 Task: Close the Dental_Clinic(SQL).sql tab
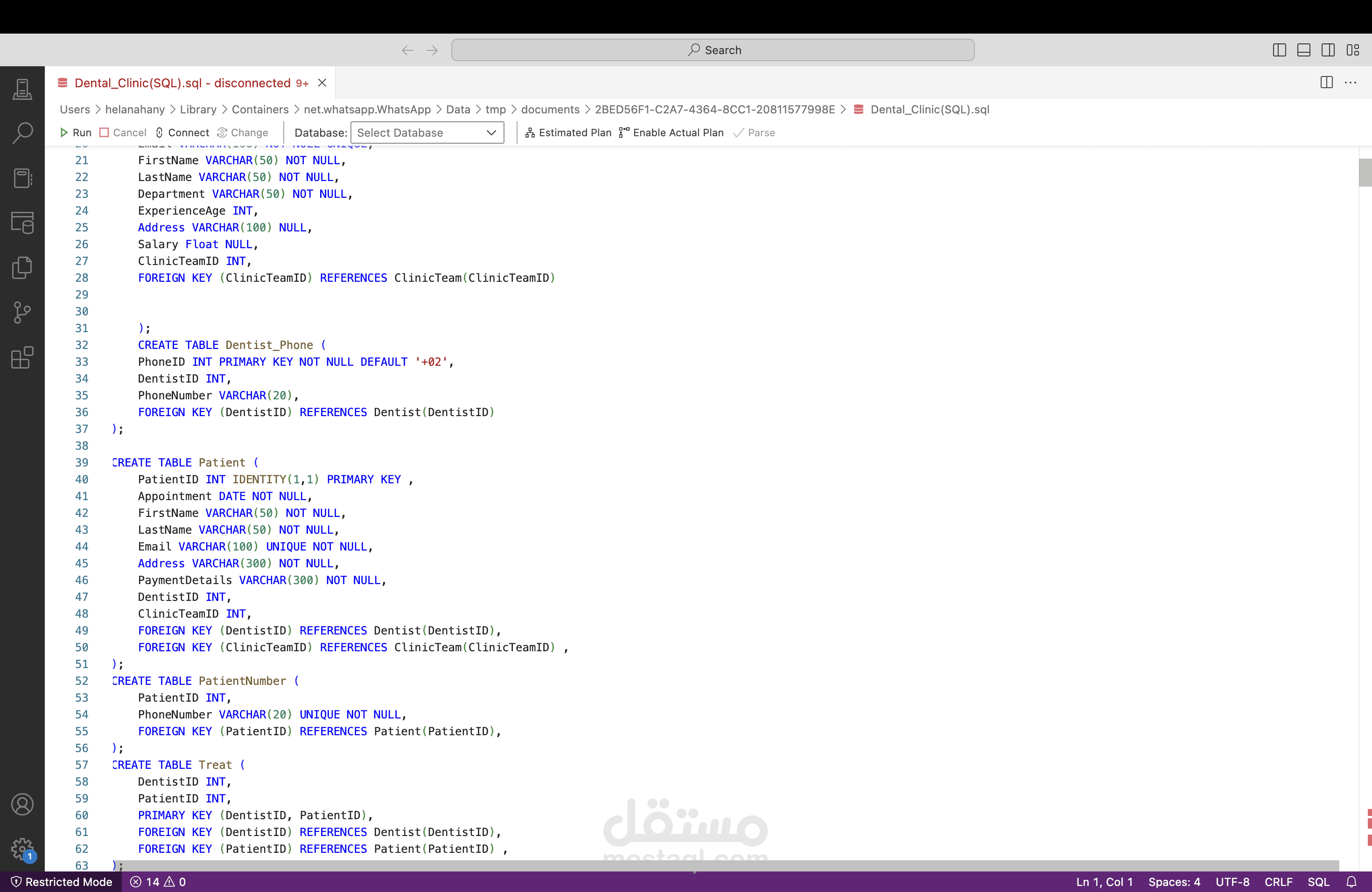coord(322,83)
